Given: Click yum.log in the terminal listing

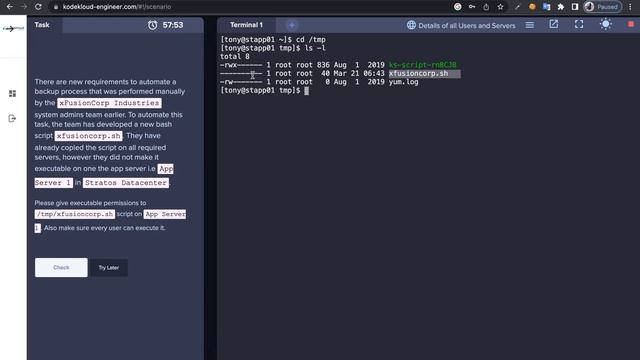Looking at the screenshot, I should tap(404, 82).
